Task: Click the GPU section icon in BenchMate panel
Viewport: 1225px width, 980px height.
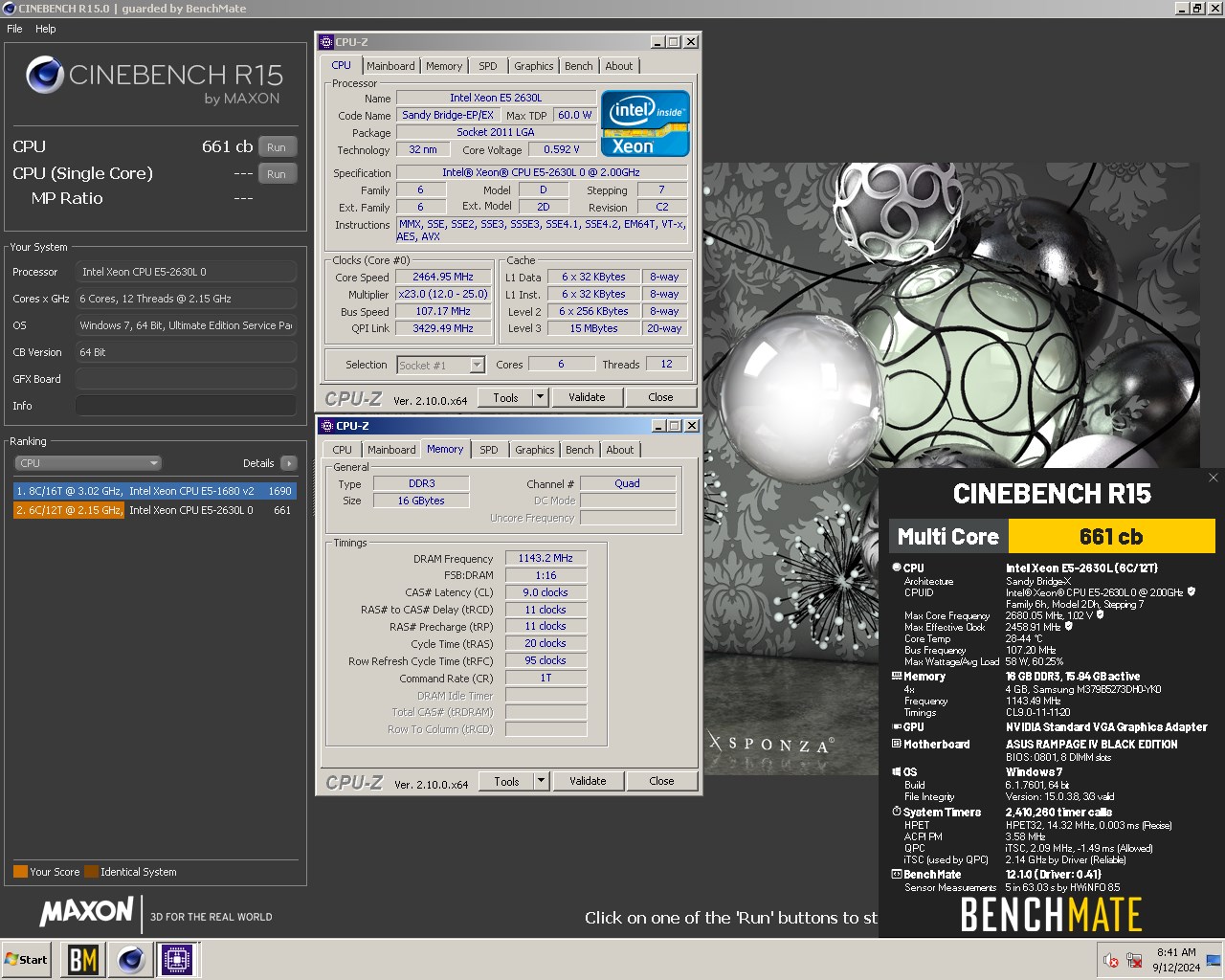Action: coord(897,726)
